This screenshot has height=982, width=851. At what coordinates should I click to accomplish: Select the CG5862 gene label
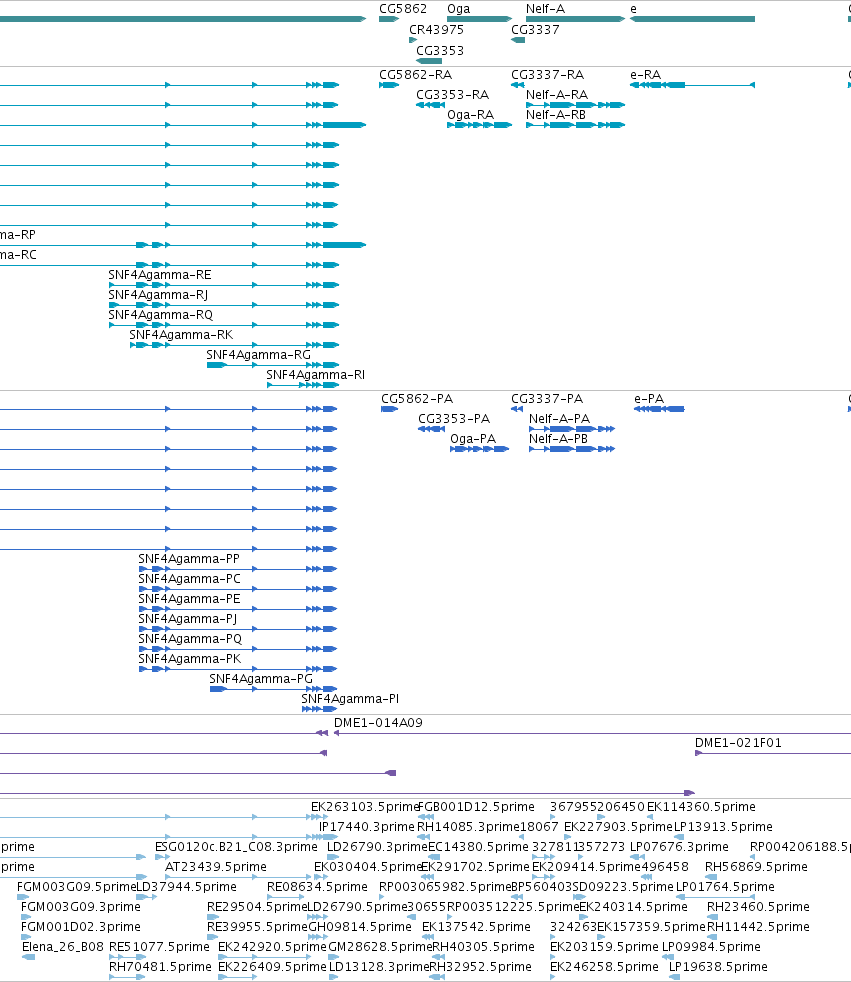pyautogui.click(x=403, y=9)
